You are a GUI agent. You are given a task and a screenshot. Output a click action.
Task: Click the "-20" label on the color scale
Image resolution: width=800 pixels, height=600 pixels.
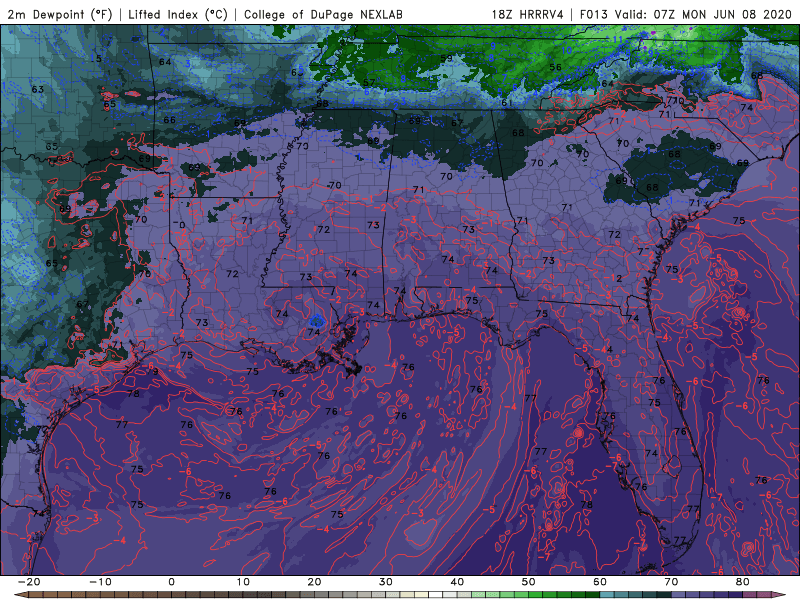pyautogui.click(x=29, y=582)
